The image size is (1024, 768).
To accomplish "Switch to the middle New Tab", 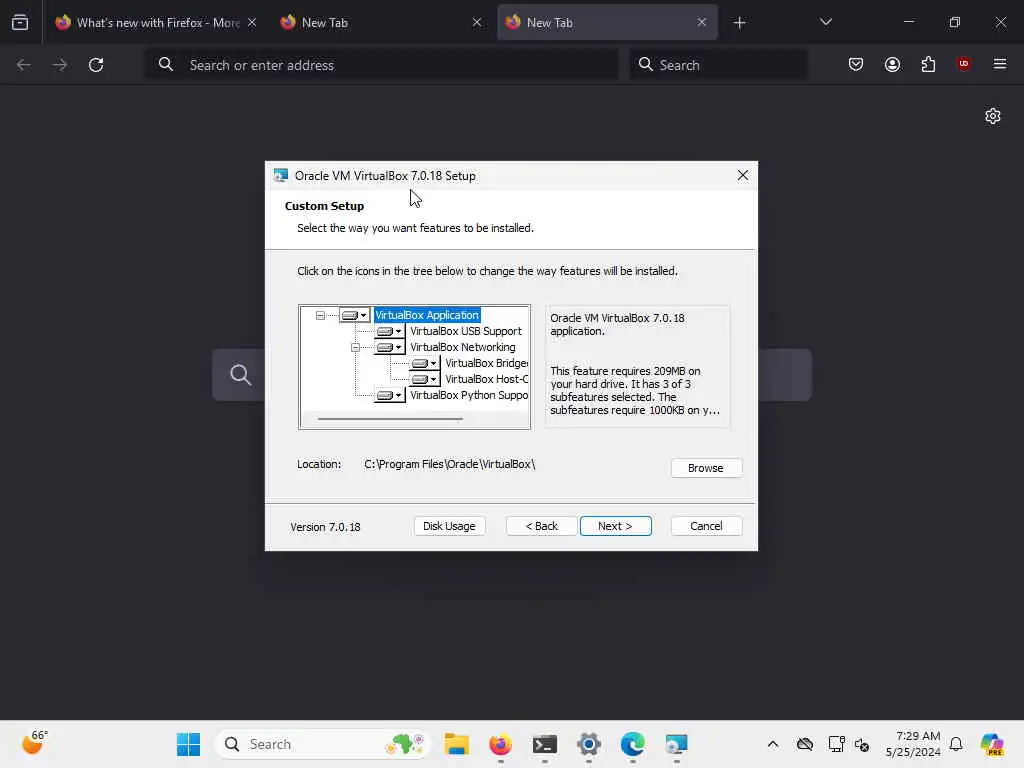I will [381, 23].
